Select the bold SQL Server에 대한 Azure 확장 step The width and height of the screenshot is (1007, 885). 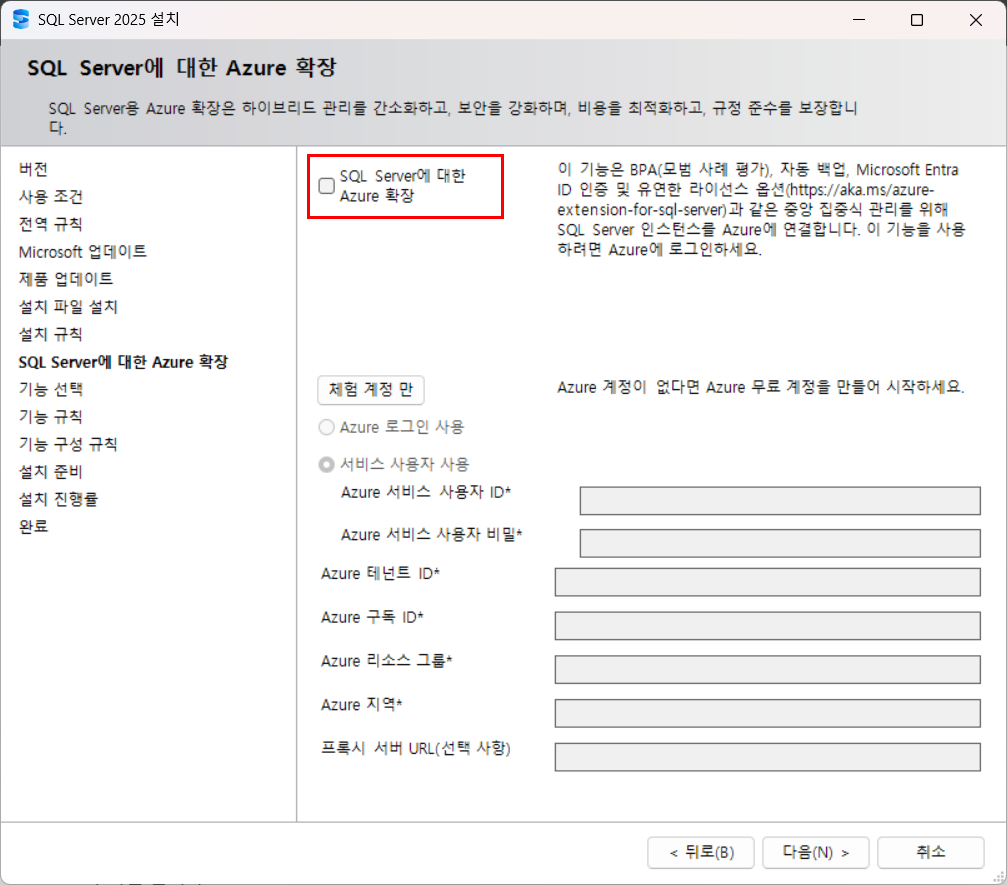123,362
